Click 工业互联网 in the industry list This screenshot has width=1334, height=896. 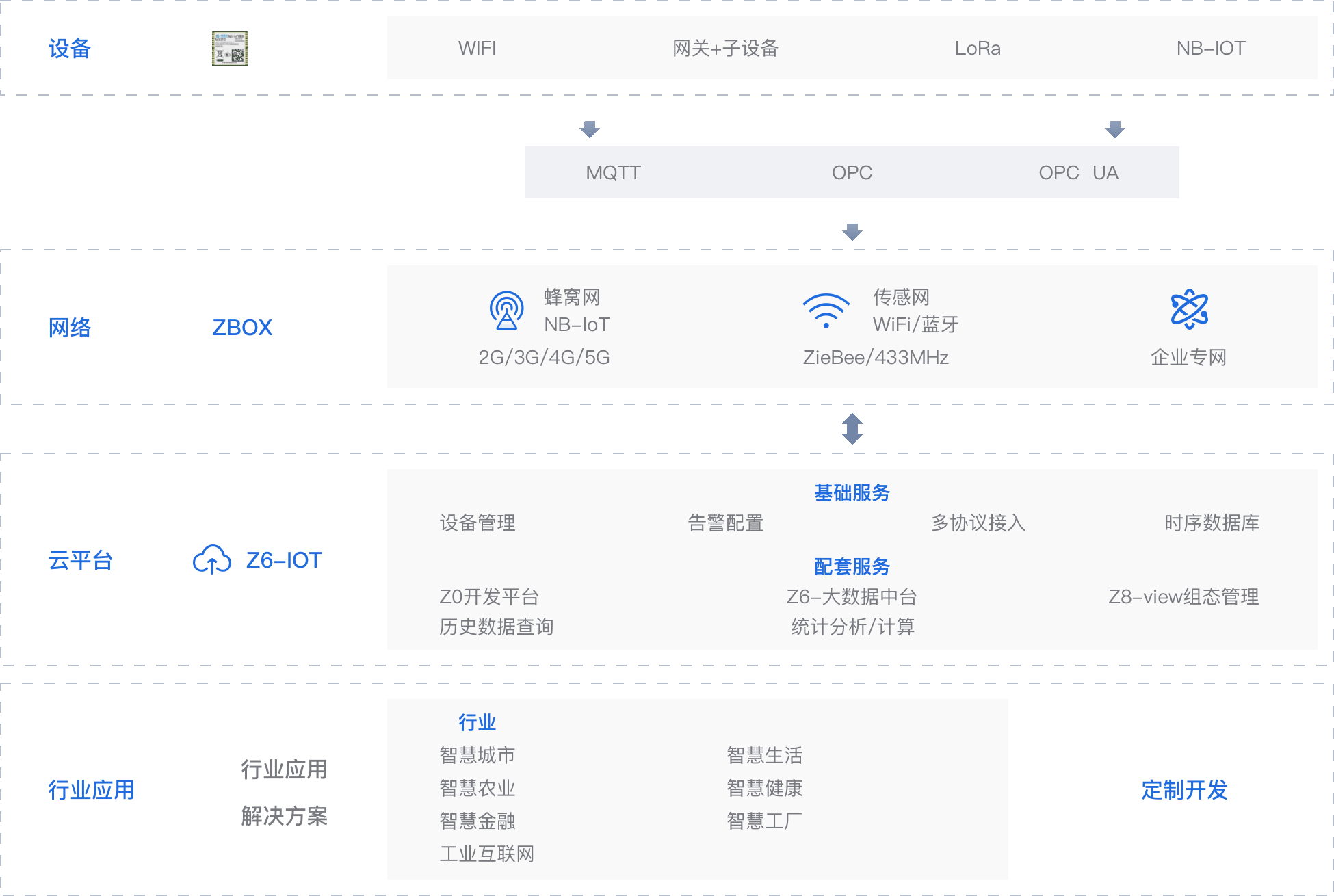487,854
